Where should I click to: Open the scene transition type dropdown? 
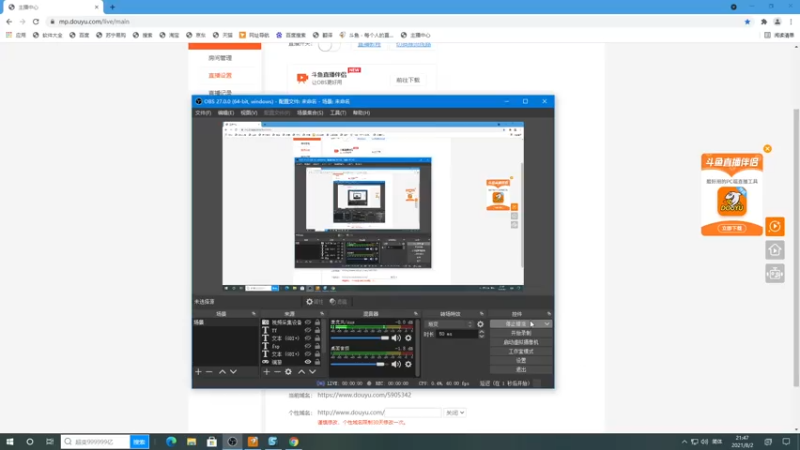click(x=450, y=324)
